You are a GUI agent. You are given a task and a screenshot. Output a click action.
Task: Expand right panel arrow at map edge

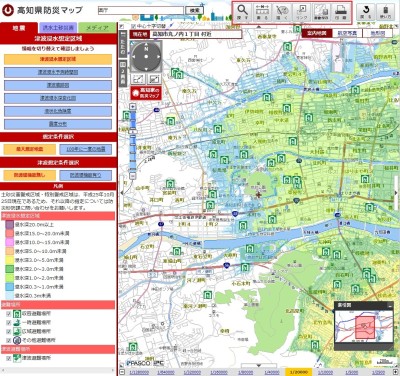[x=396, y=193]
